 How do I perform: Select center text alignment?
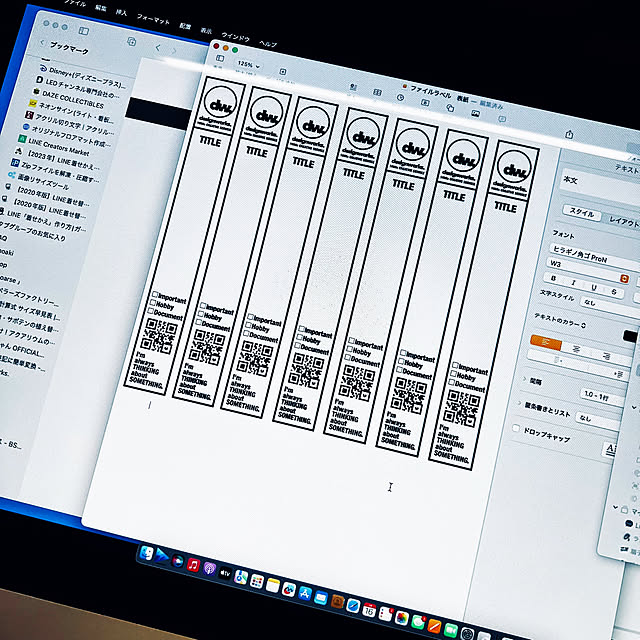(x=576, y=349)
